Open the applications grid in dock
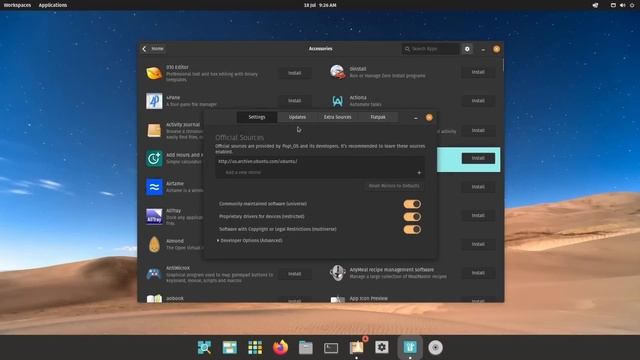This screenshot has width=640, height=360. tap(255, 347)
